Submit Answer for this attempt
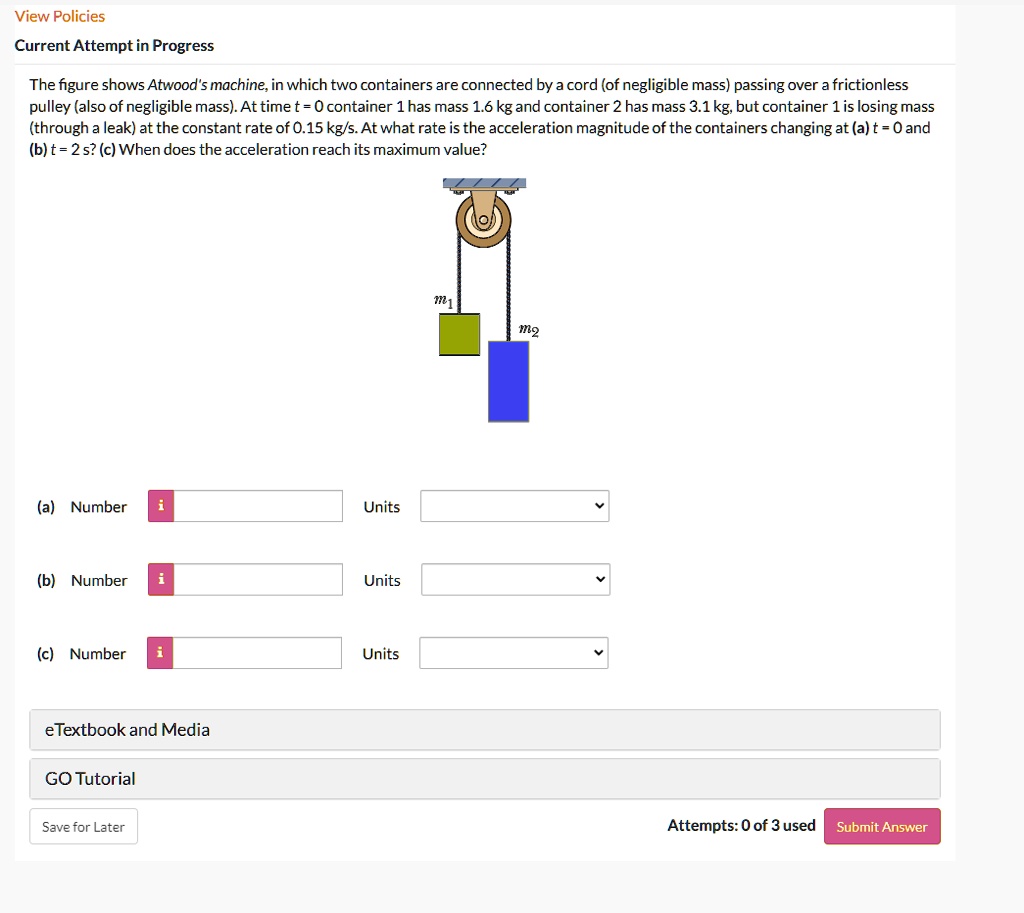 (x=882, y=826)
